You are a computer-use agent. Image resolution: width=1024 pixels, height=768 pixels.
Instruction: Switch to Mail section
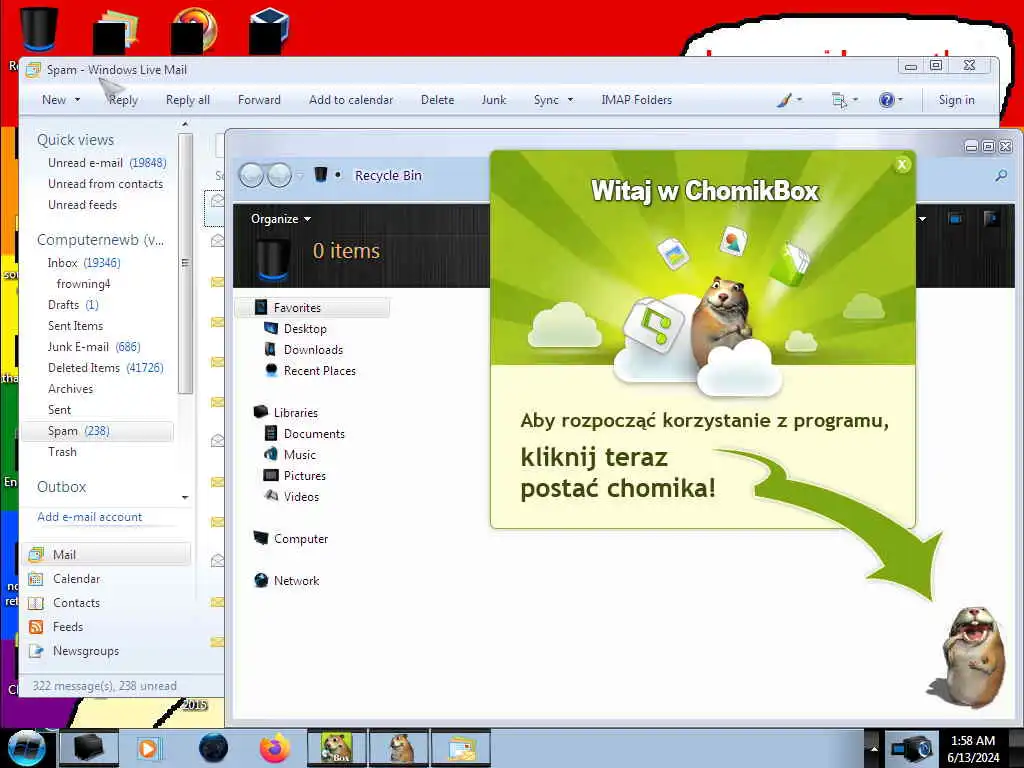click(106, 554)
